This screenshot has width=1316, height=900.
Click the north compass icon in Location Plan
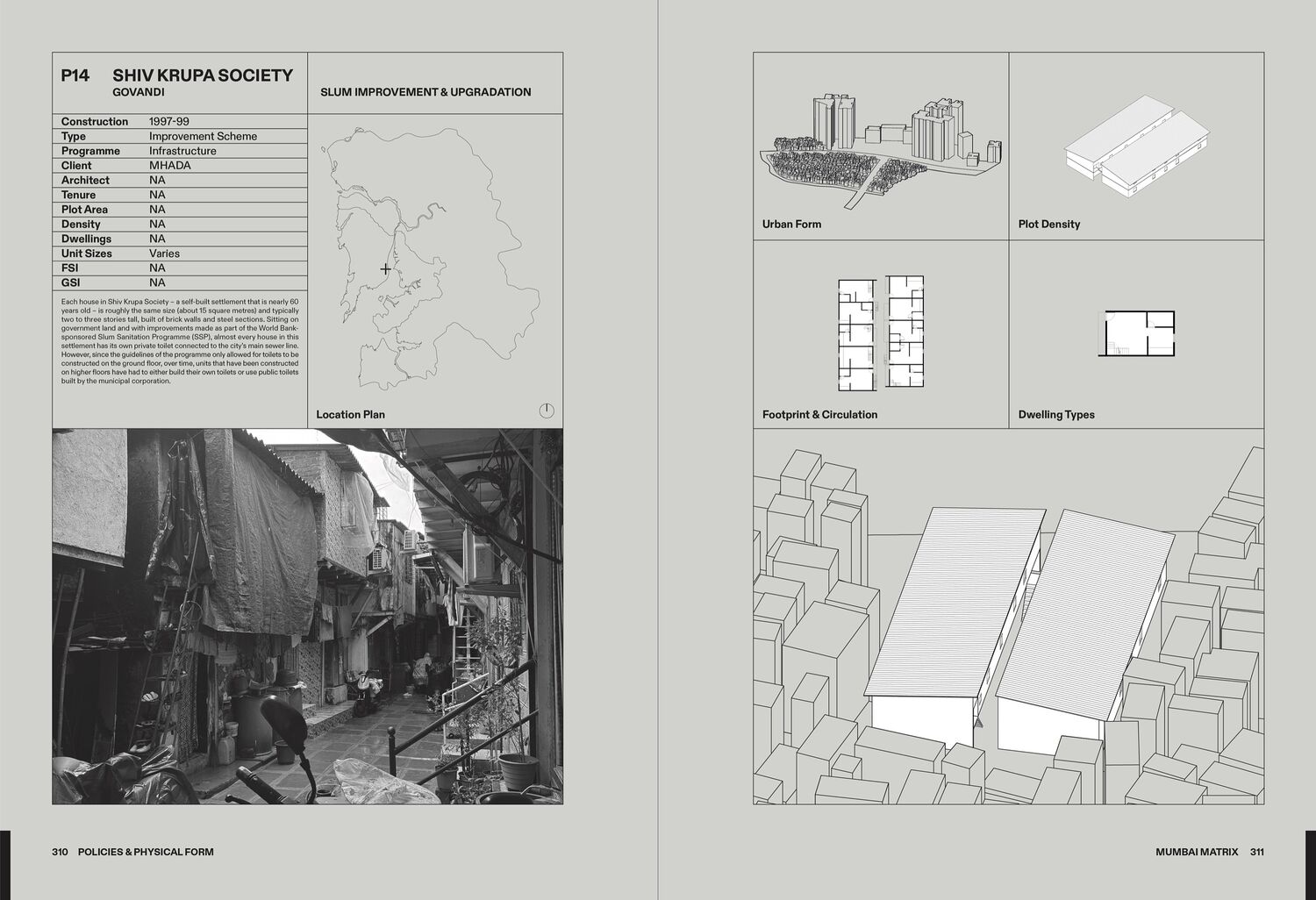[547, 411]
